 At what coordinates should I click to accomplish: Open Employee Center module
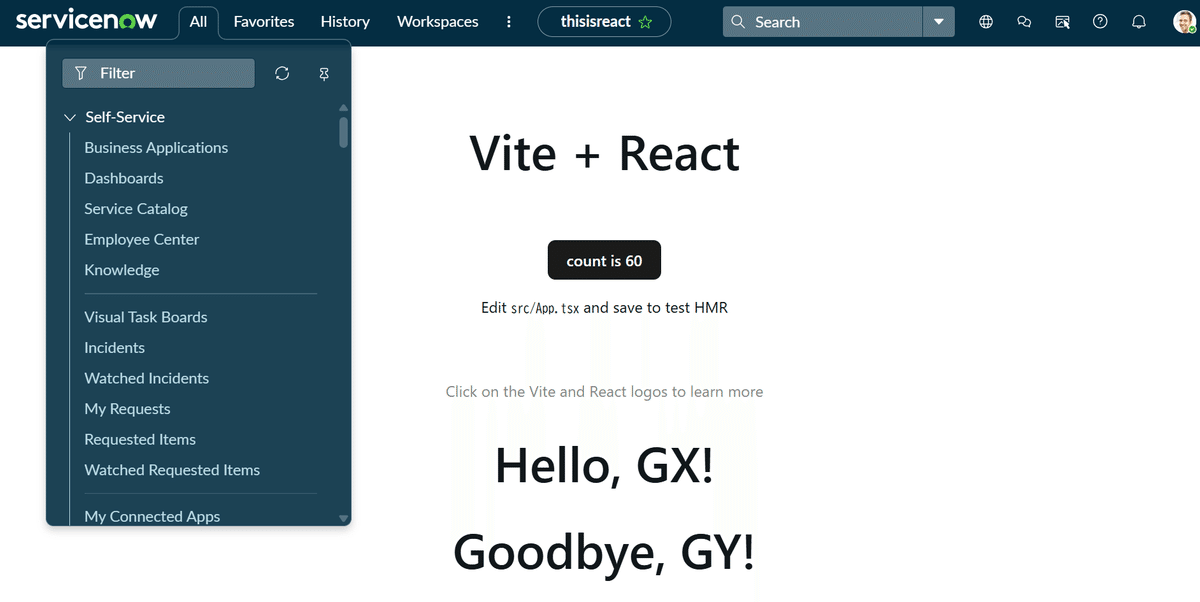[142, 239]
